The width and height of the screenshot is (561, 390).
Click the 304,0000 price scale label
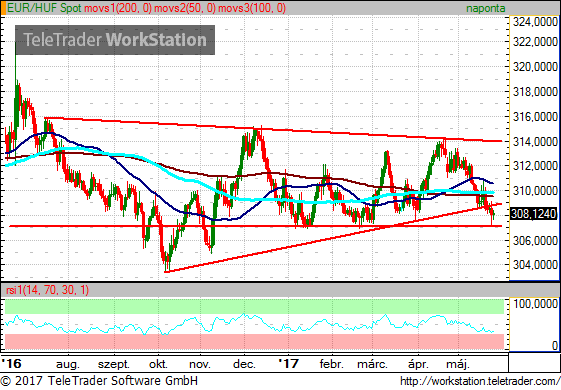pos(535,265)
